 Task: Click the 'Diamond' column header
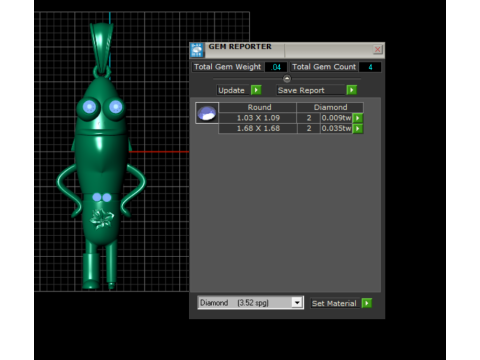pos(330,107)
